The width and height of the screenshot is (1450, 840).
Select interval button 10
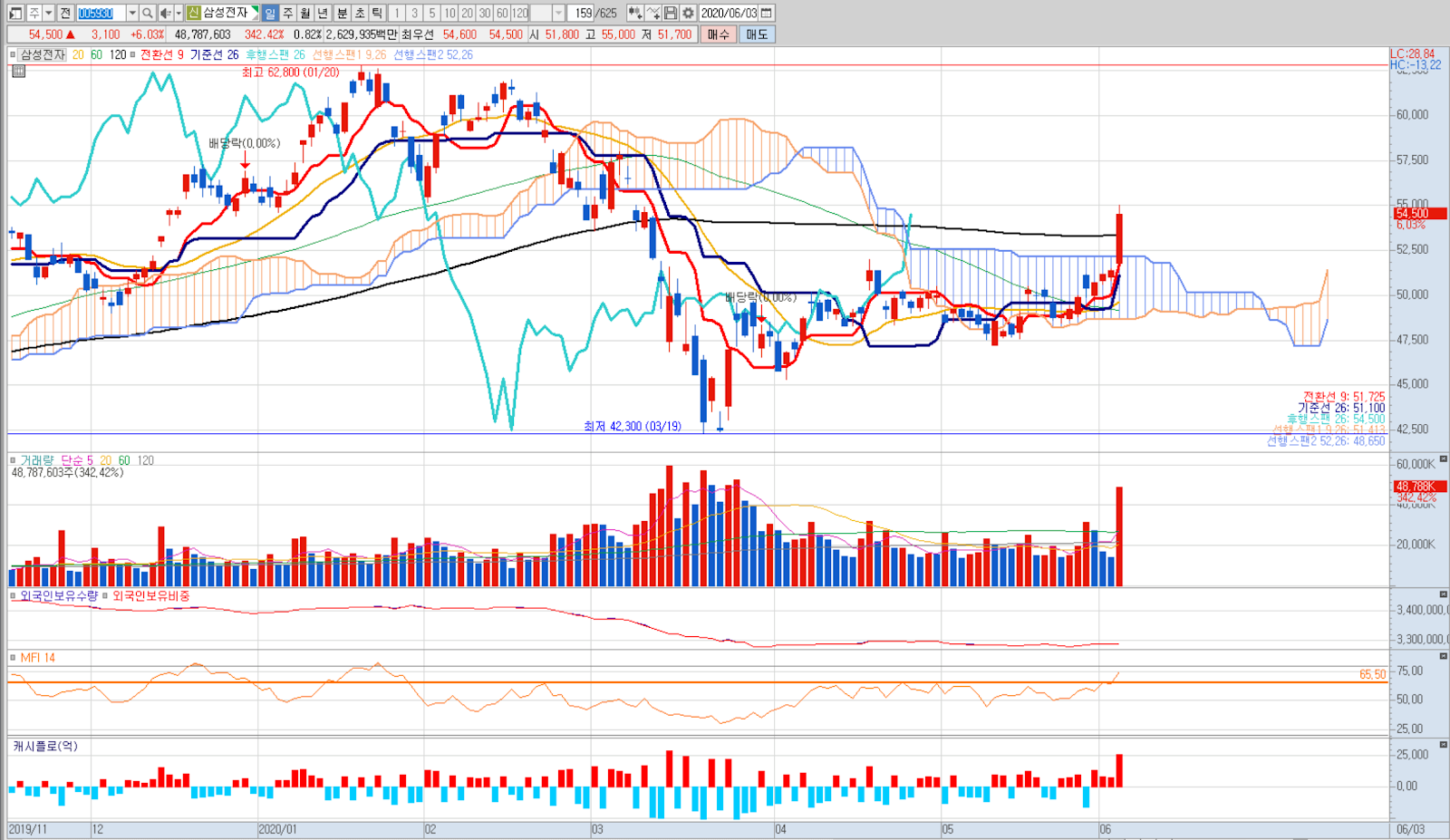449,13
